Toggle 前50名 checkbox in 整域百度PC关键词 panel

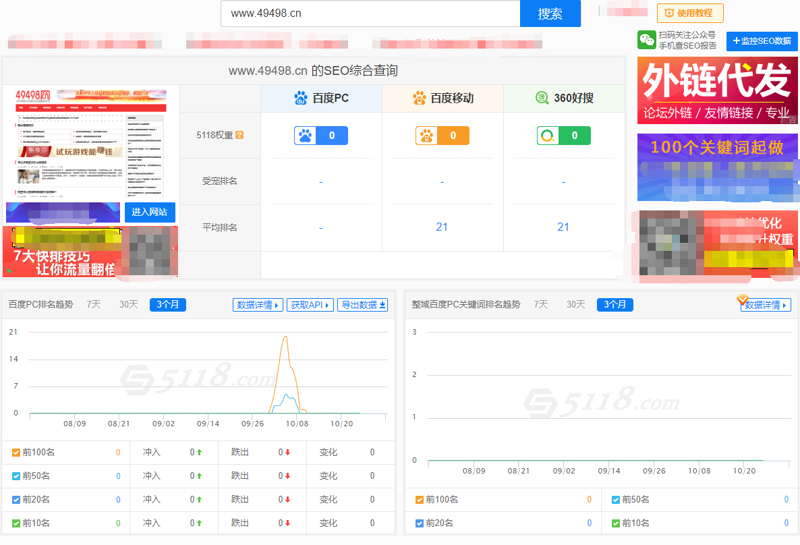pyautogui.click(x=616, y=500)
